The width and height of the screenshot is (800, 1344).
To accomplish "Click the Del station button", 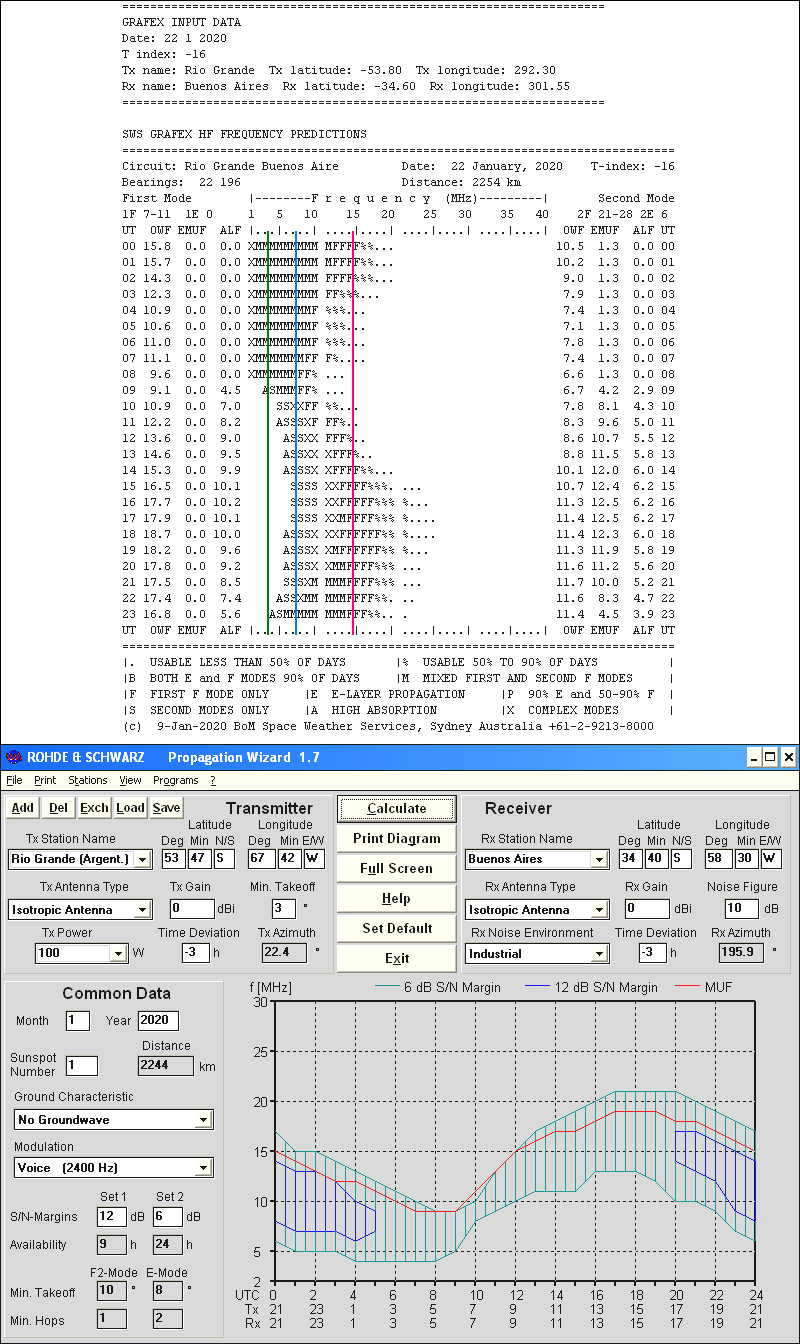I will point(59,808).
